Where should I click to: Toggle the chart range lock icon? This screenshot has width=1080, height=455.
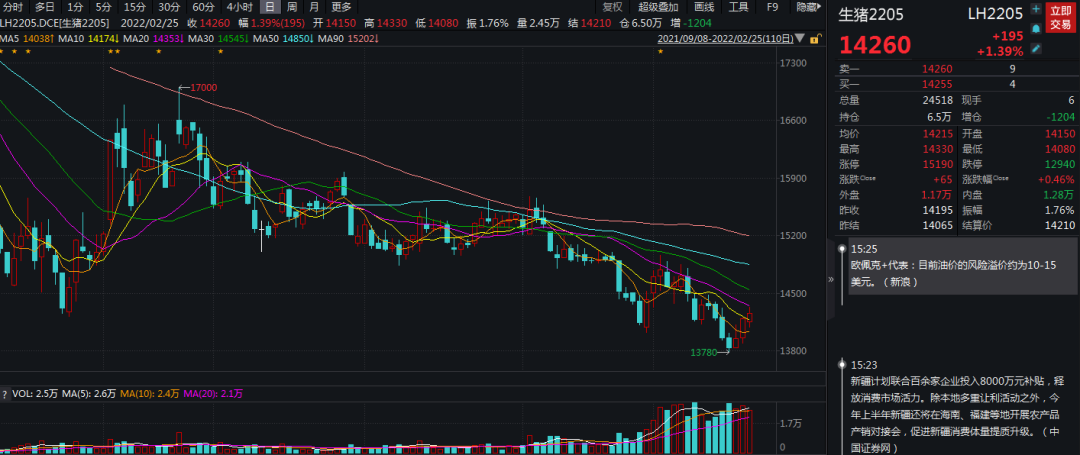pyautogui.click(x=816, y=38)
